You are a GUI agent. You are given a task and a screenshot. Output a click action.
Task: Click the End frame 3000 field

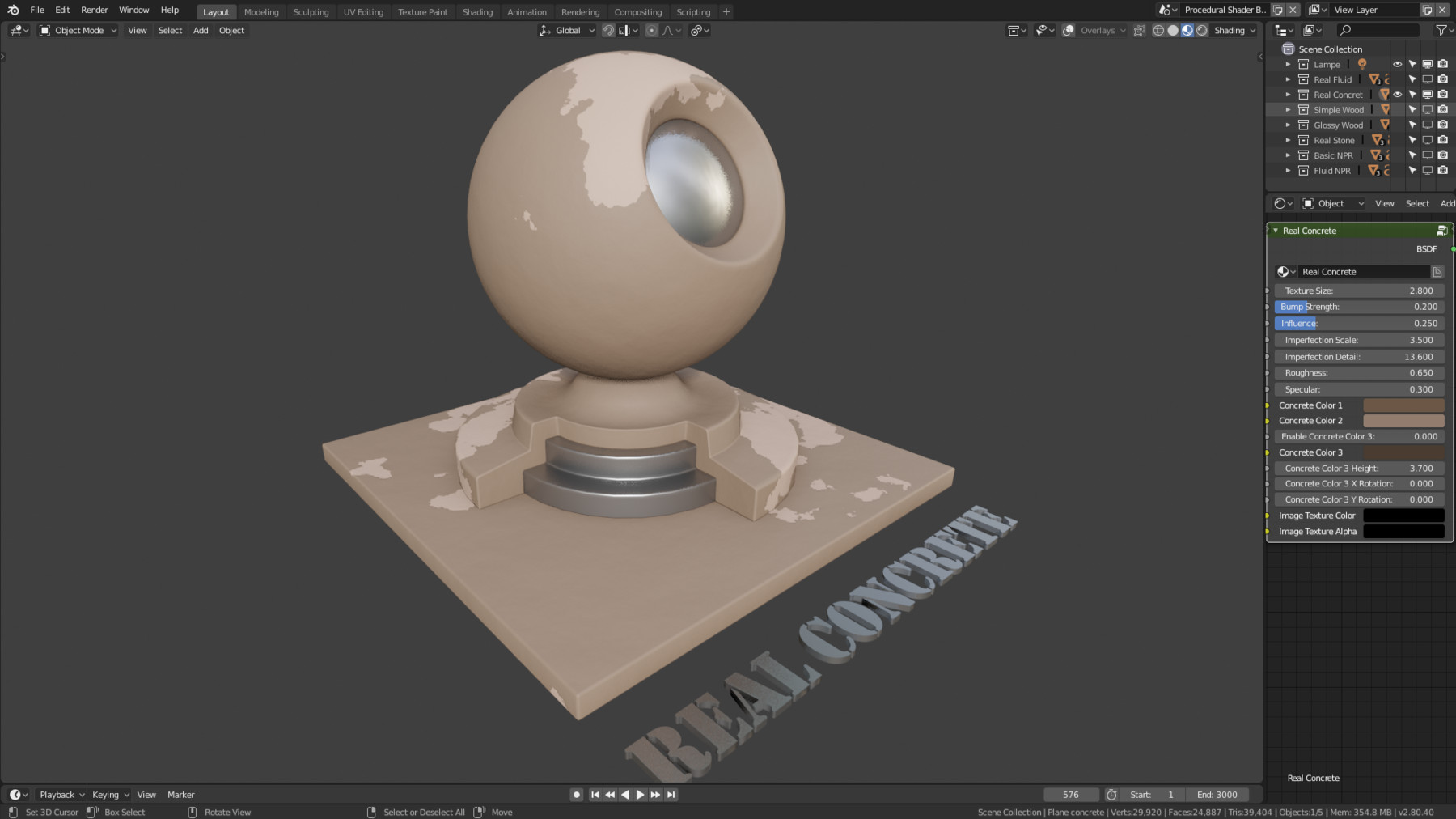1218,794
